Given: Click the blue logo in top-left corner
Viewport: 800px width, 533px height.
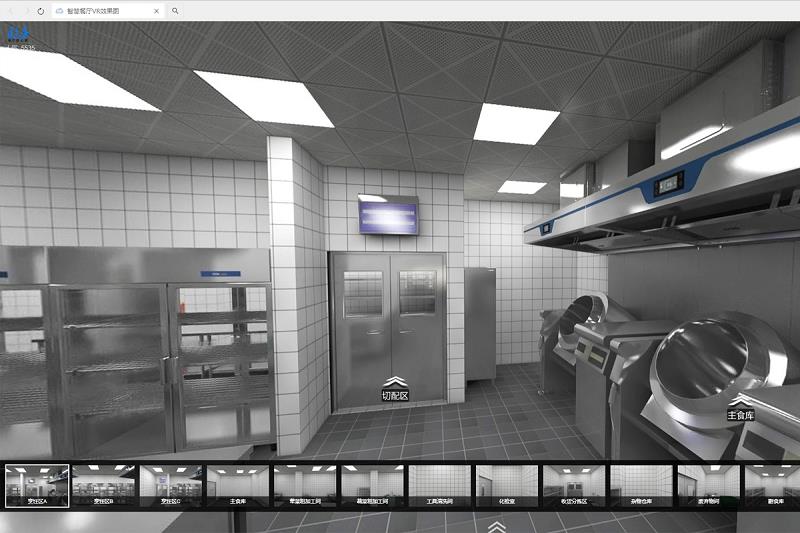Looking at the screenshot, I should point(19,34).
